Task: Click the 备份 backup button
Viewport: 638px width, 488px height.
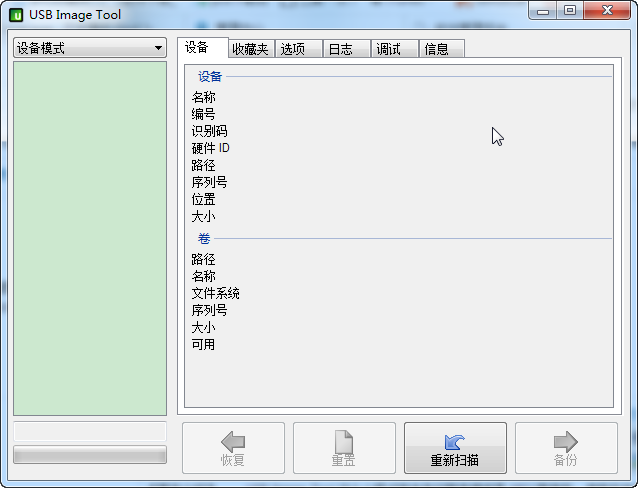Action: (x=566, y=448)
